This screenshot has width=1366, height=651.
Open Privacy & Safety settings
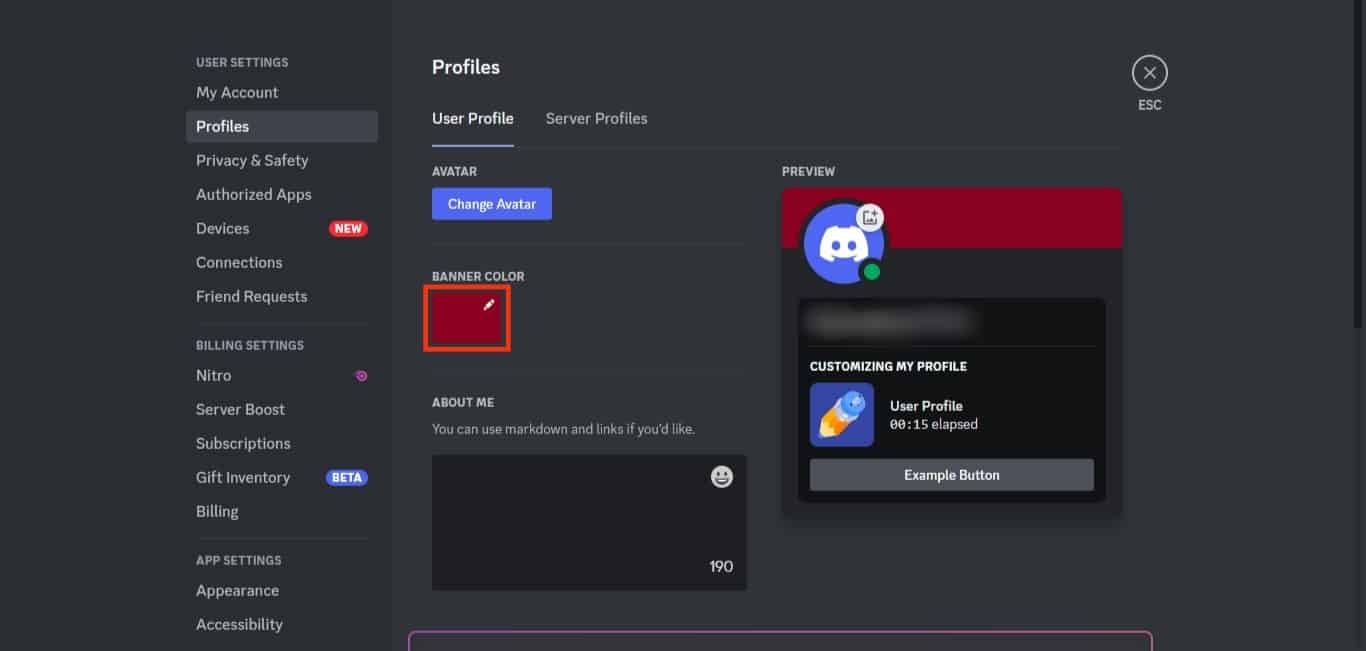click(x=252, y=160)
